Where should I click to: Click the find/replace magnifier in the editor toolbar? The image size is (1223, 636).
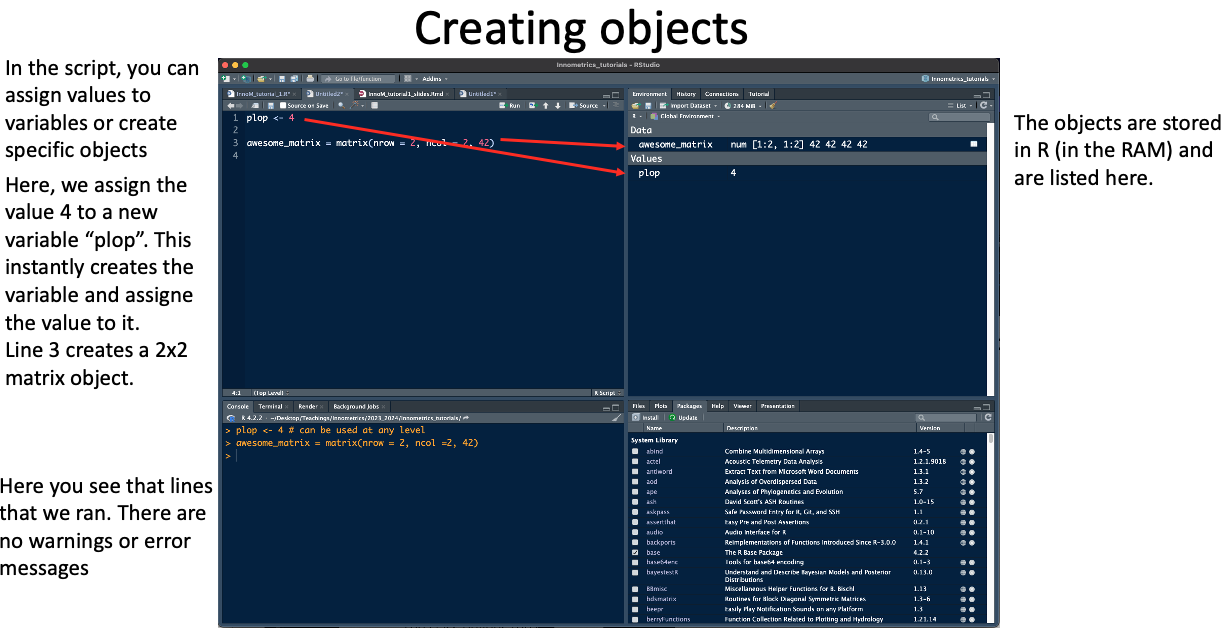pos(341,105)
